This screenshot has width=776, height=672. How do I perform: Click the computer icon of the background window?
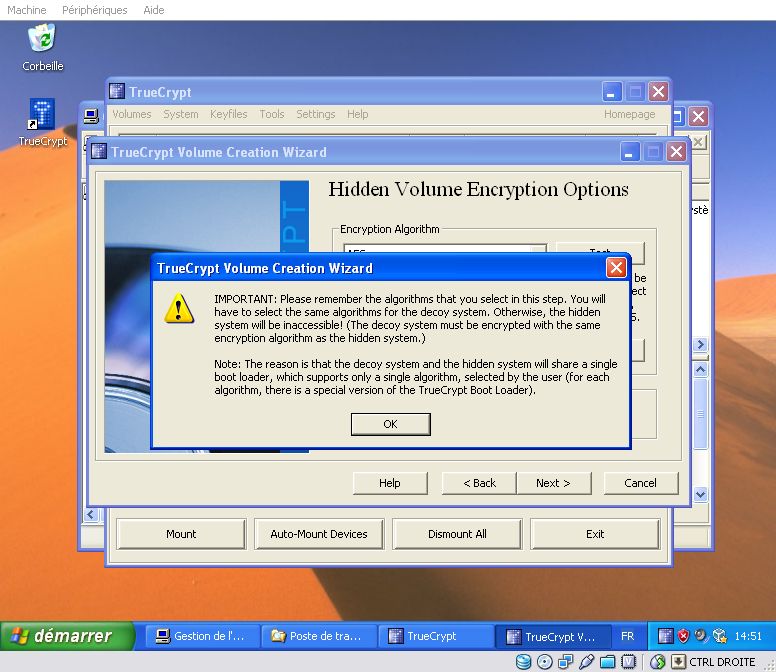pyautogui.click(x=91, y=117)
